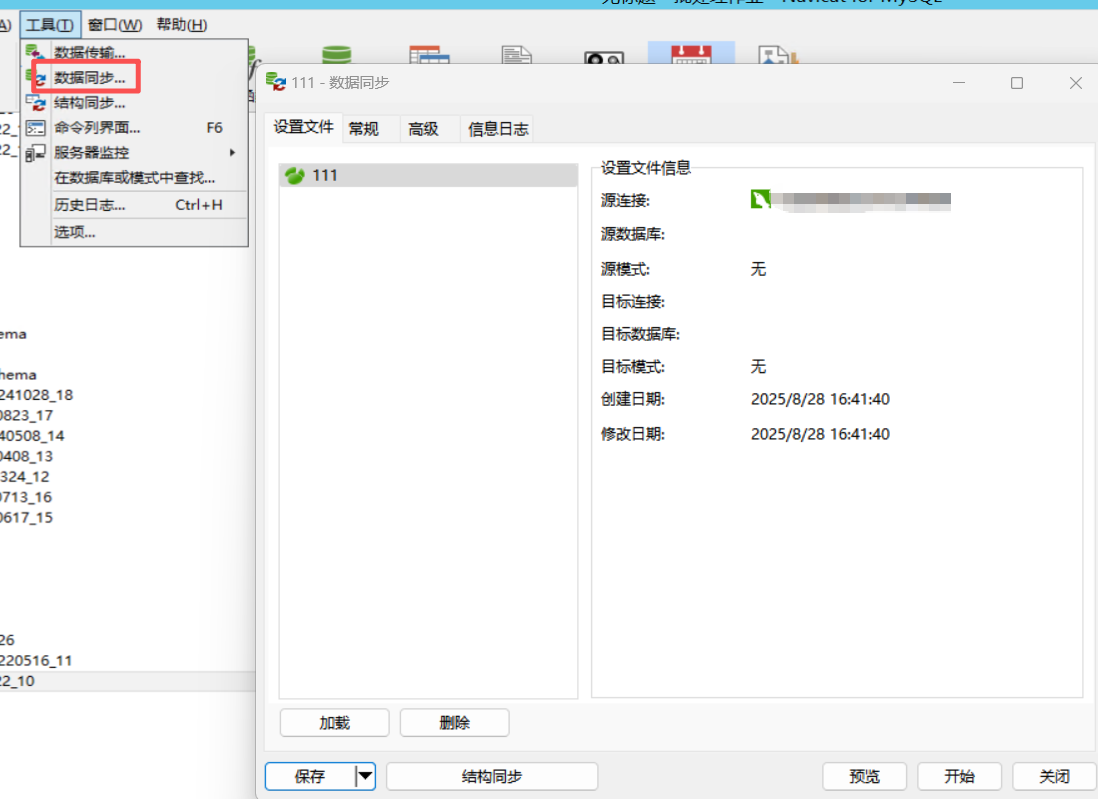The width and height of the screenshot is (1098, 799).
Task: Click the red calendar schedule toolbar icon
Action: [691, 53]
